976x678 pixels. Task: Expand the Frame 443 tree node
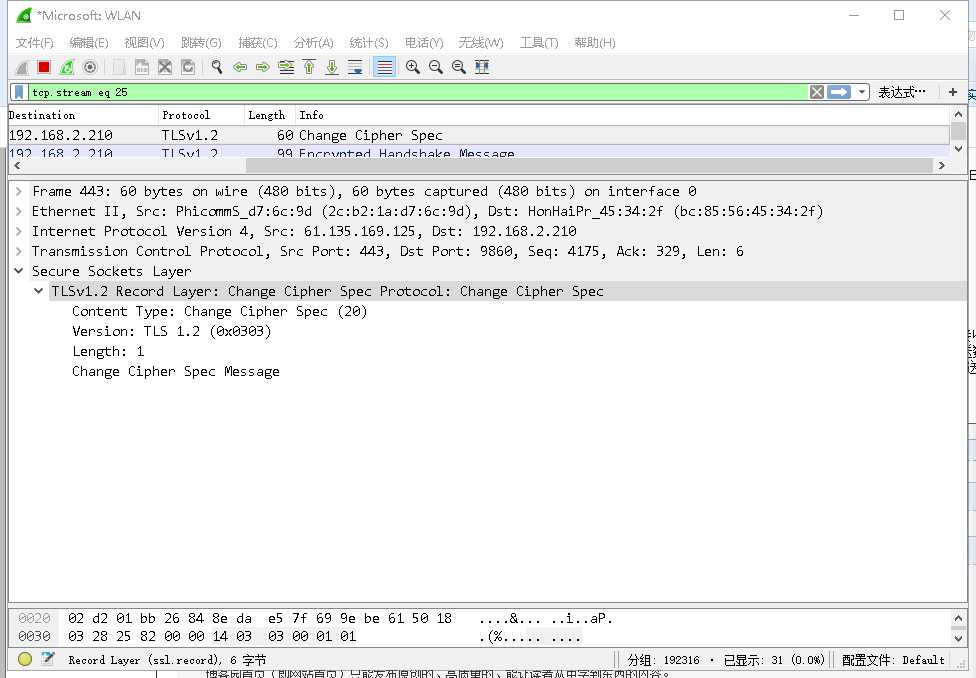pos(19,191)
